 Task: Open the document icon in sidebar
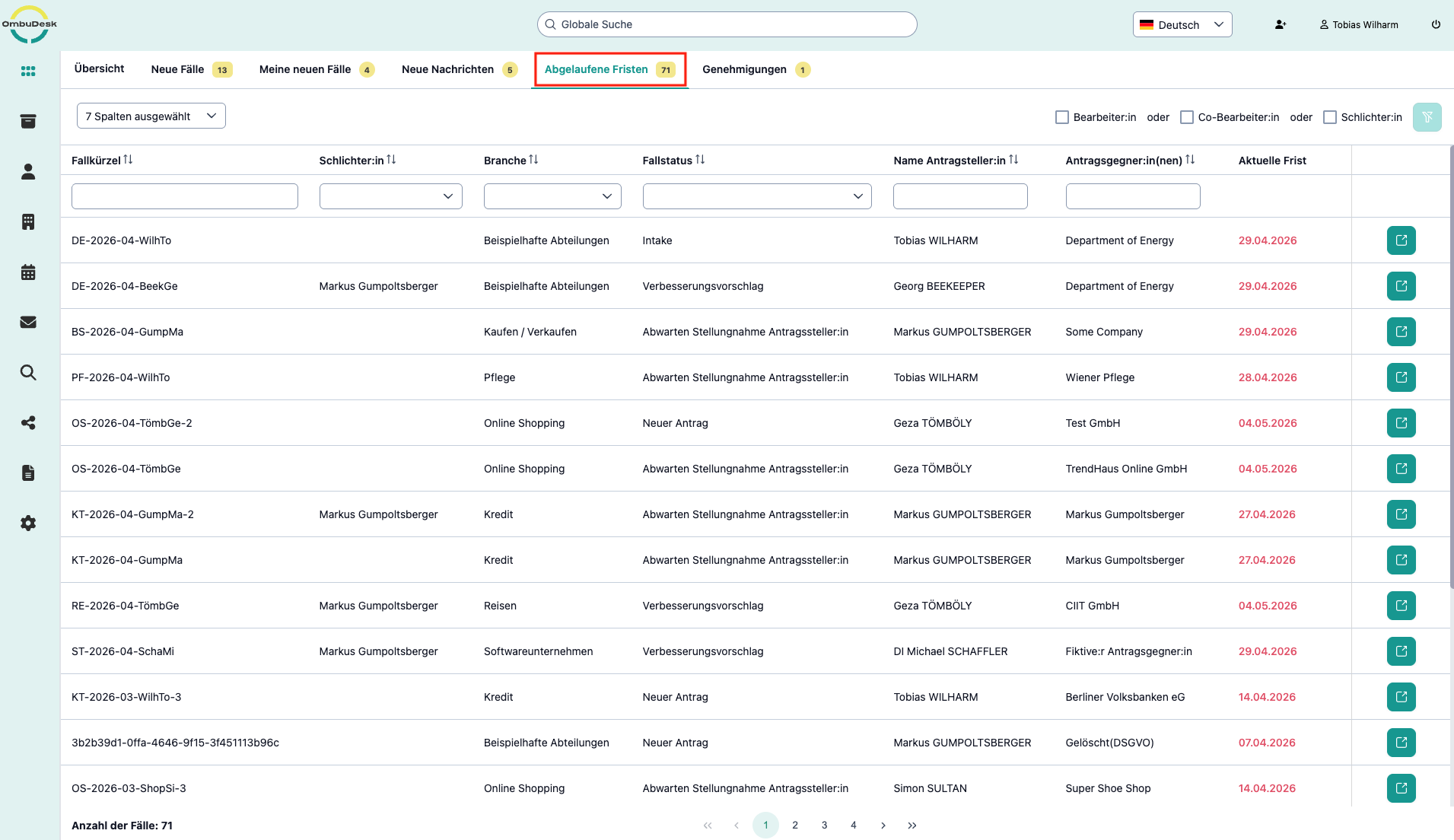(28, 473)
